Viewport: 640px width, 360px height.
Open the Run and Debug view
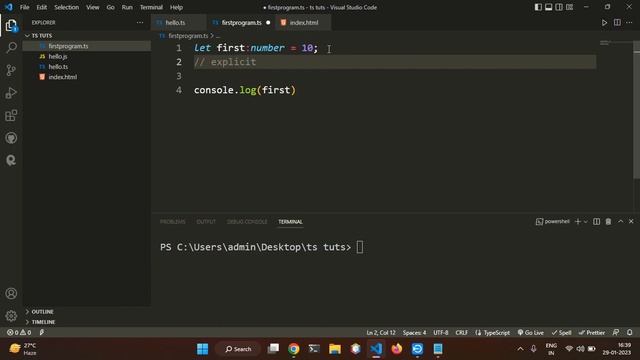coord(11,93)
